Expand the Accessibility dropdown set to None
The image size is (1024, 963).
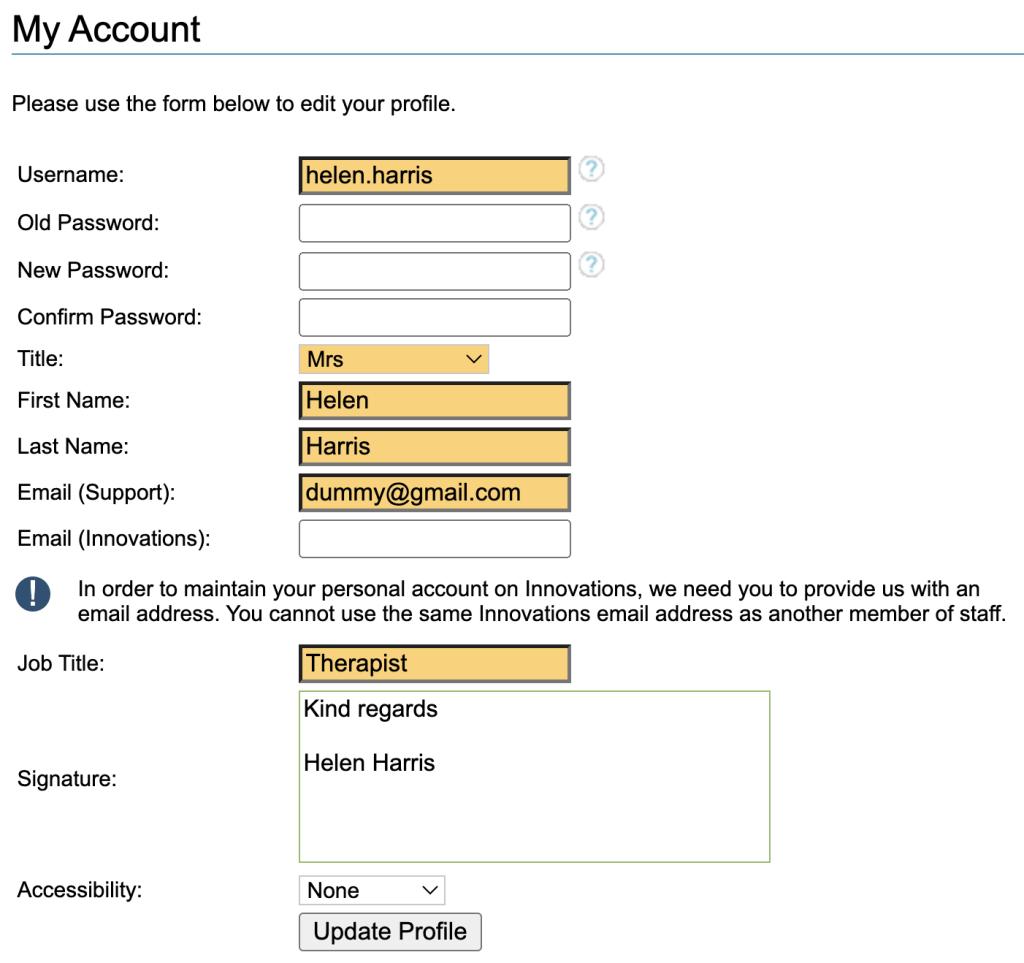pyautogui.click(x=371, y=890)
